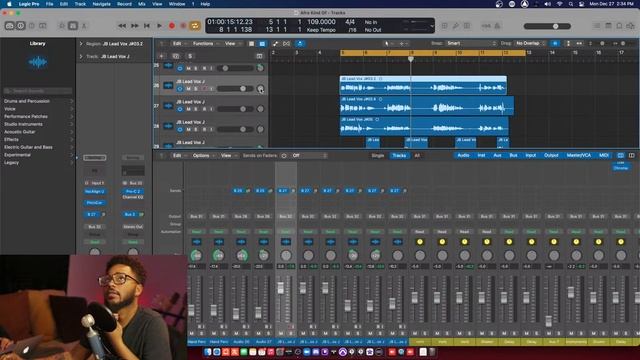This screenshot has width=640, height=360.
Task: Toggle the Waveform Zoom button
Action: click(x=555, y=43)
